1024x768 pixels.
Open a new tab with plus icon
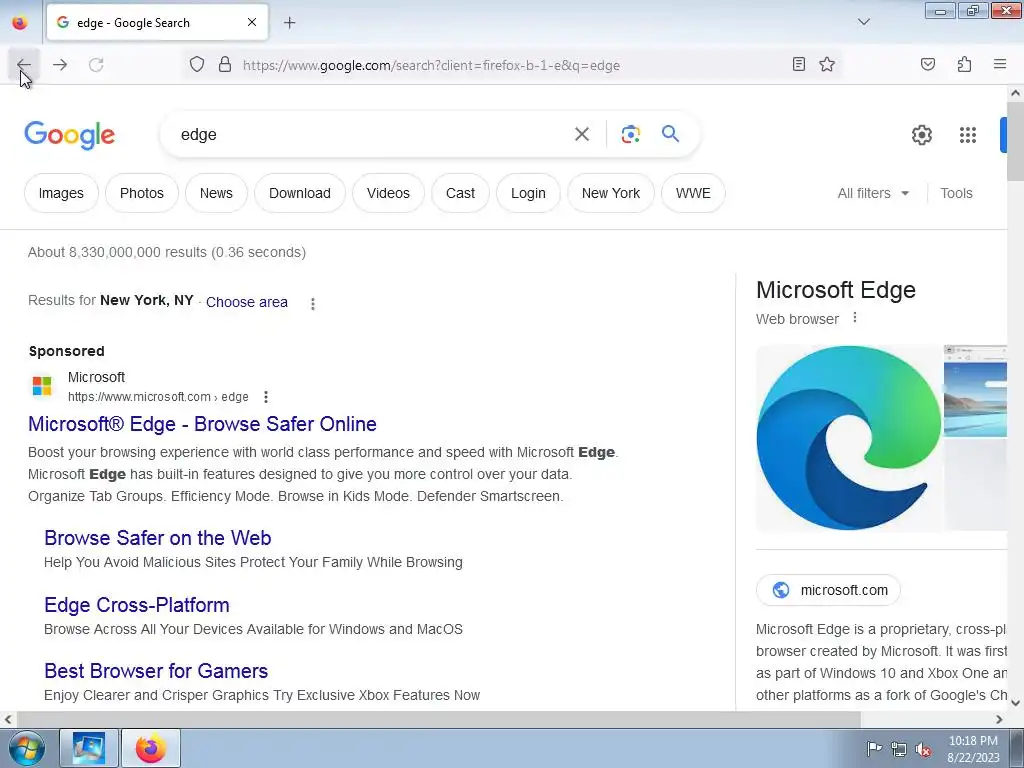(x=289, y=23)
